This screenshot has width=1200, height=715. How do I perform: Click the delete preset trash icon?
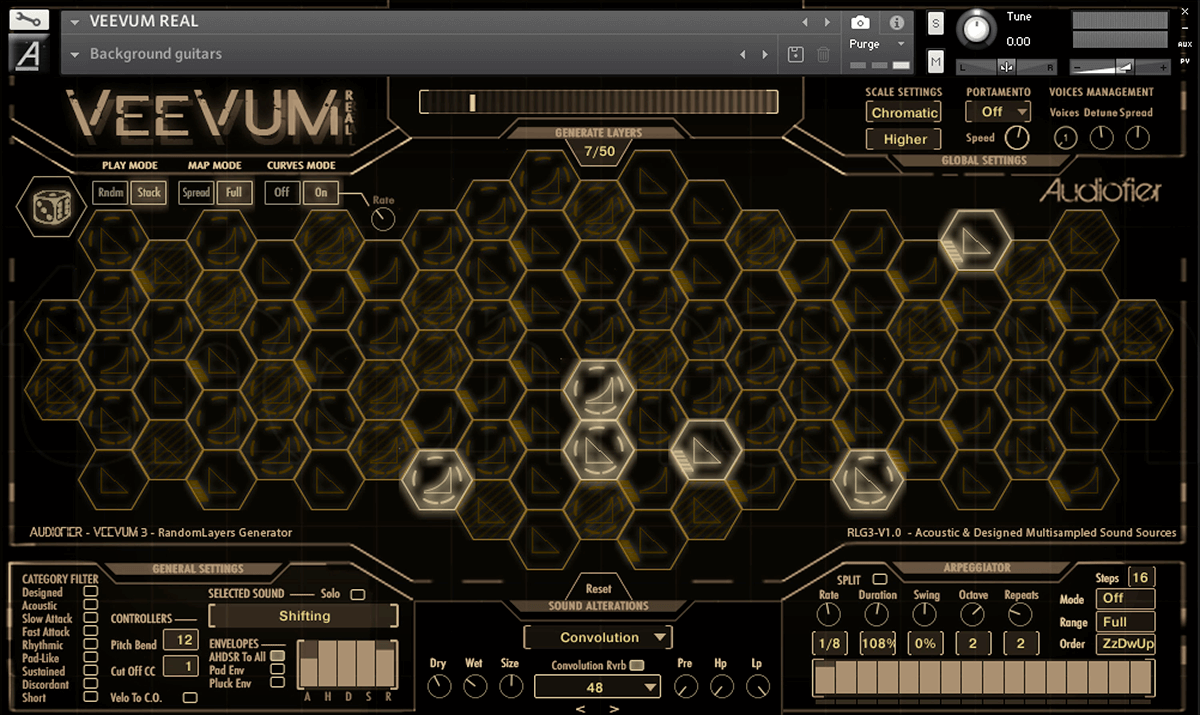(x=823, y=54)
